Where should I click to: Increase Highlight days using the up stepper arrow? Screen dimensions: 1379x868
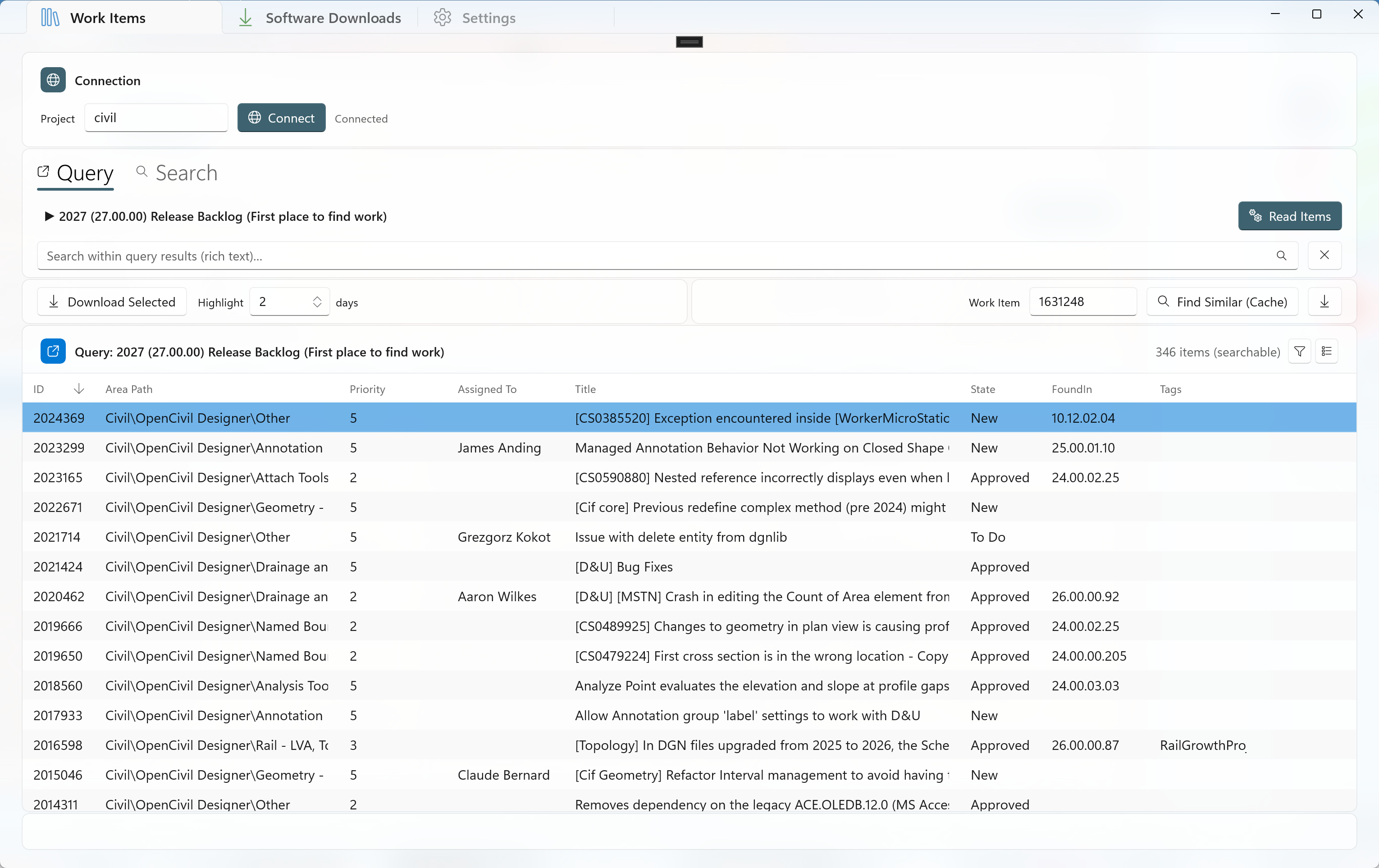[317, 298]
